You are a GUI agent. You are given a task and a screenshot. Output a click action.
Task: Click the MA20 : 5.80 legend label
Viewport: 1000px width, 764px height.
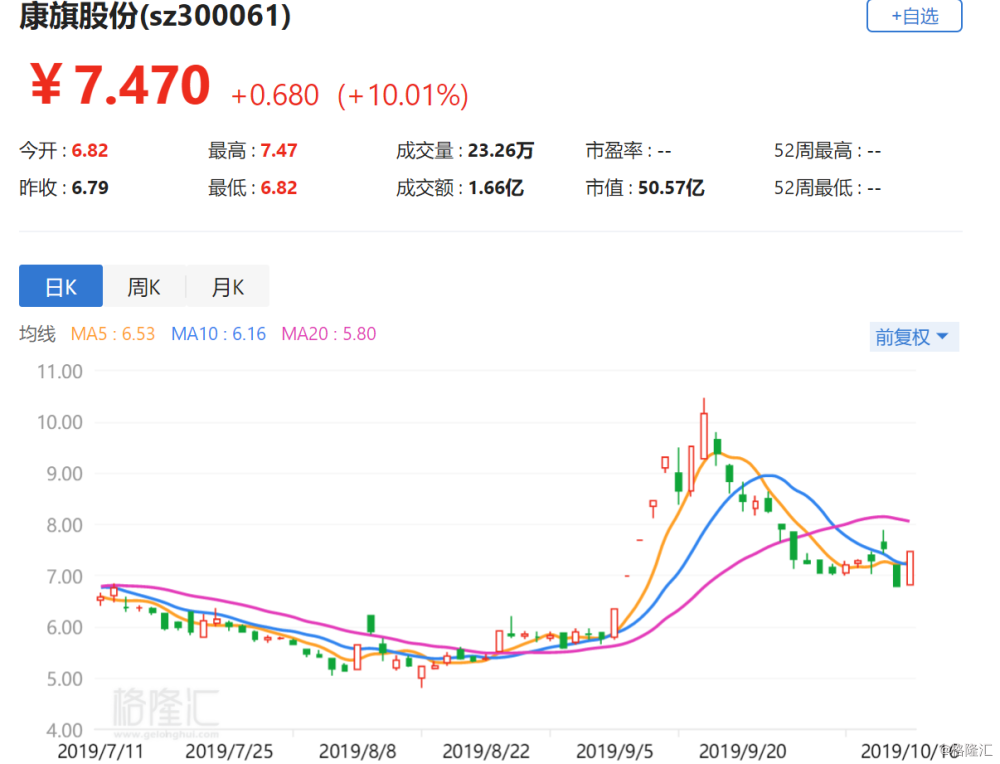click(x=328, y=334)
